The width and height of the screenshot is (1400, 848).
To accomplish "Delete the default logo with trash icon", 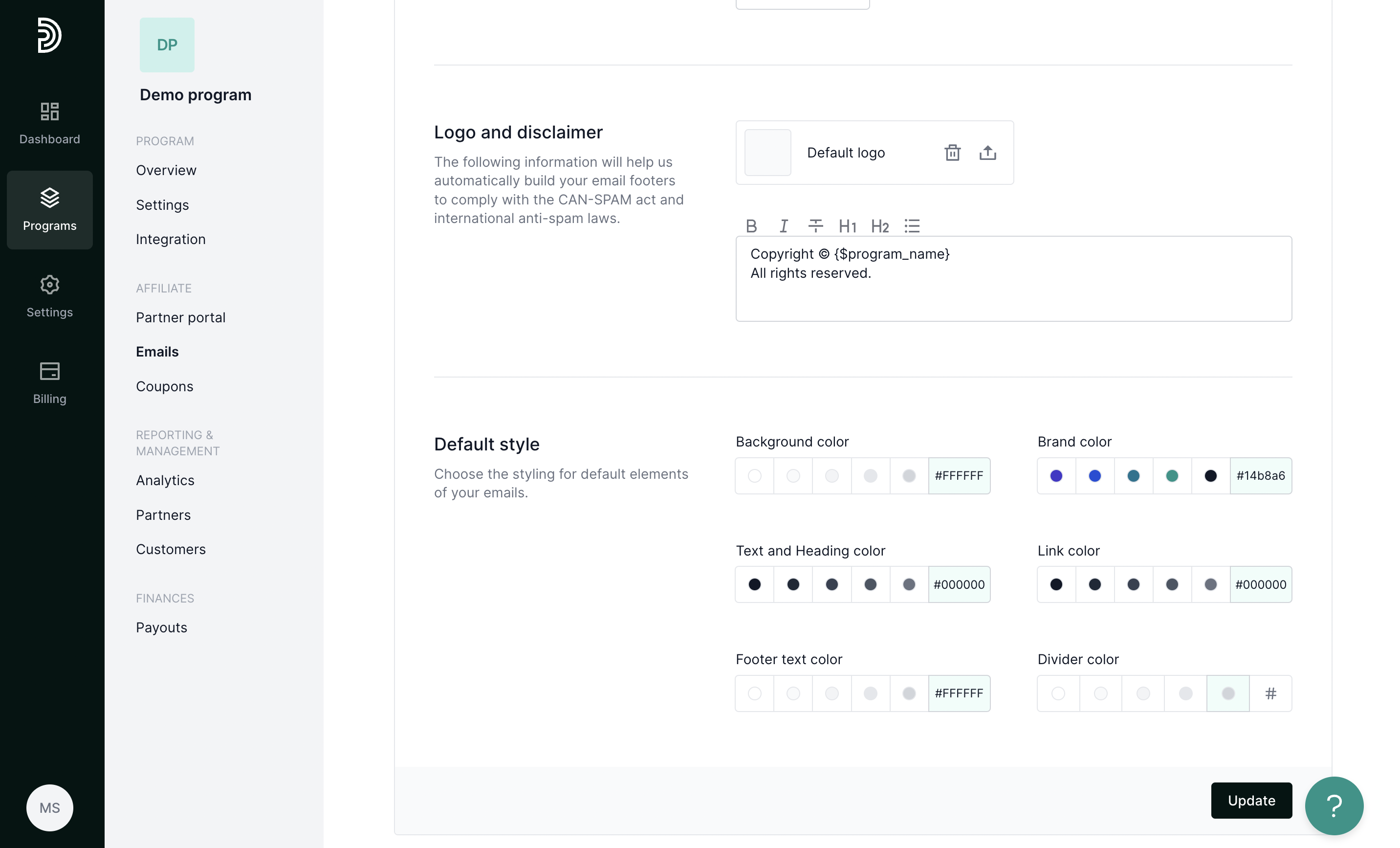I will point(952,152).
